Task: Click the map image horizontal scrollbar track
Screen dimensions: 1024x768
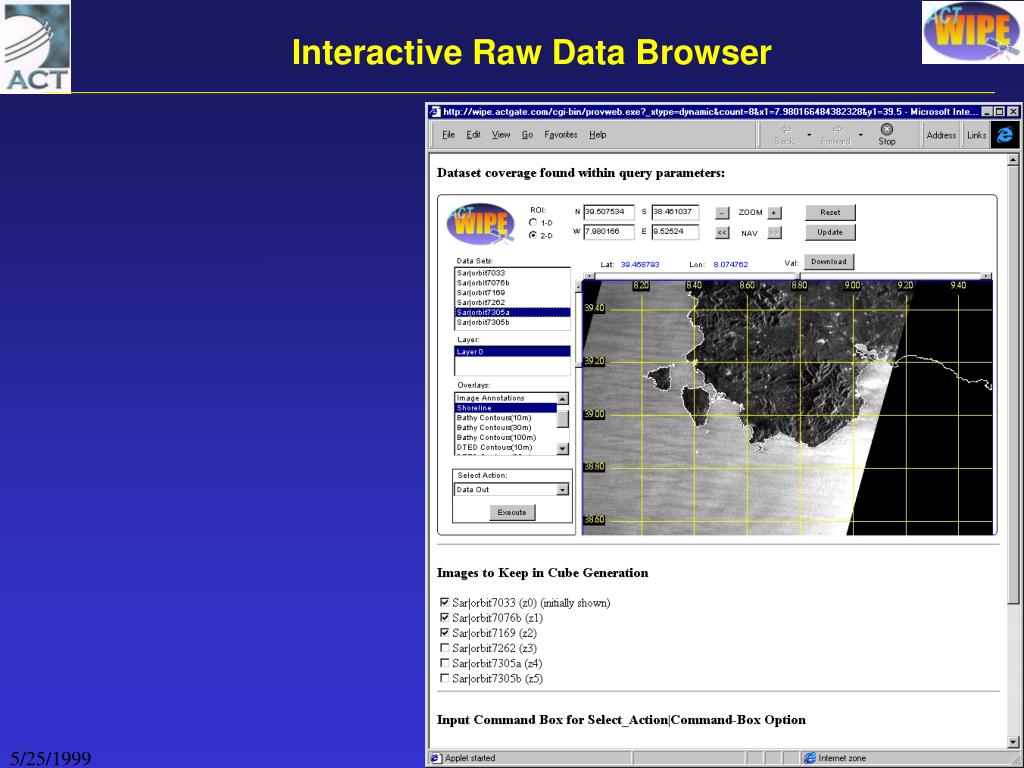Action: pos(788,276)
